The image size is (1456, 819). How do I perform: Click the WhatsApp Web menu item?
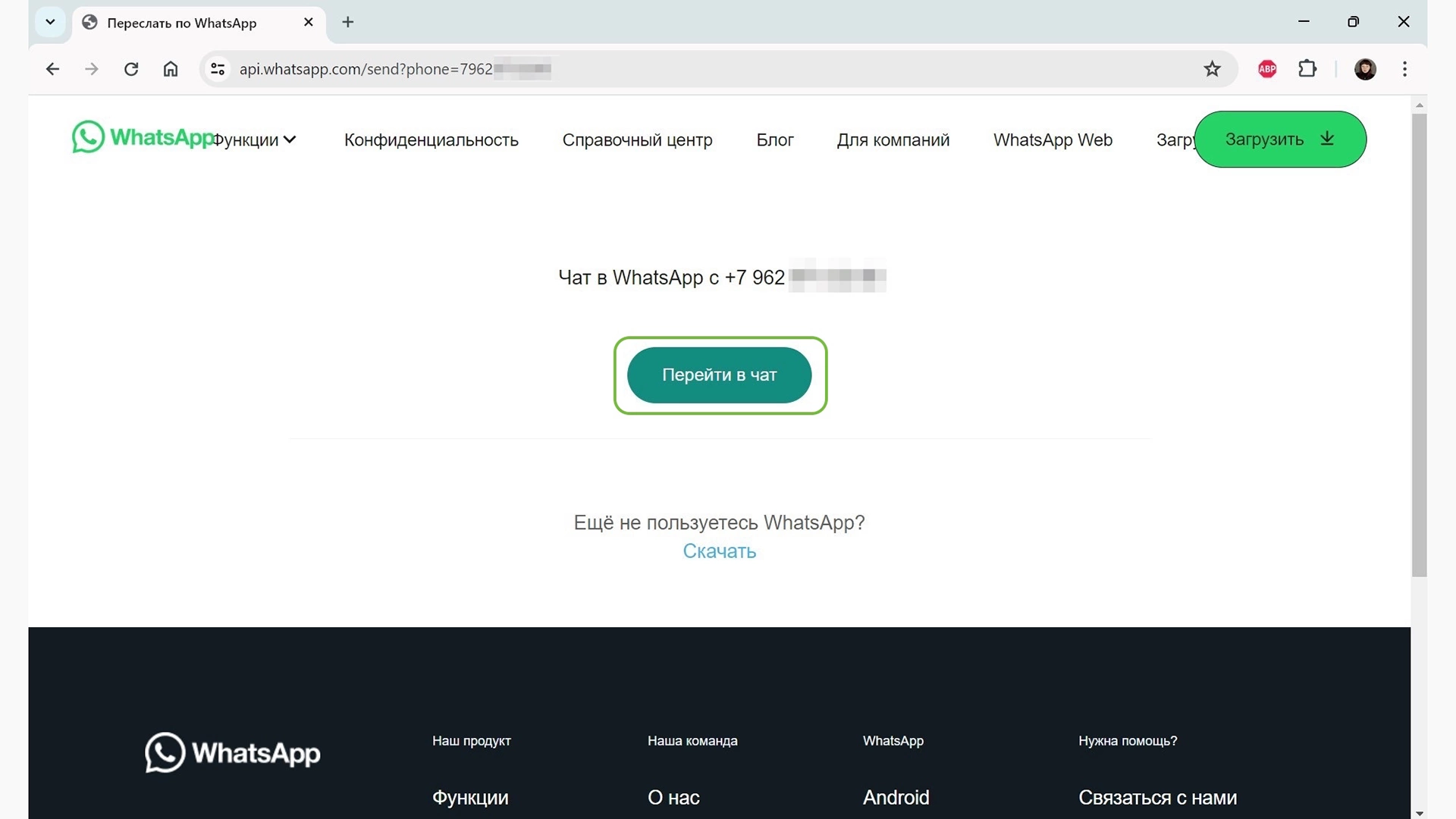pos(1052,139)
